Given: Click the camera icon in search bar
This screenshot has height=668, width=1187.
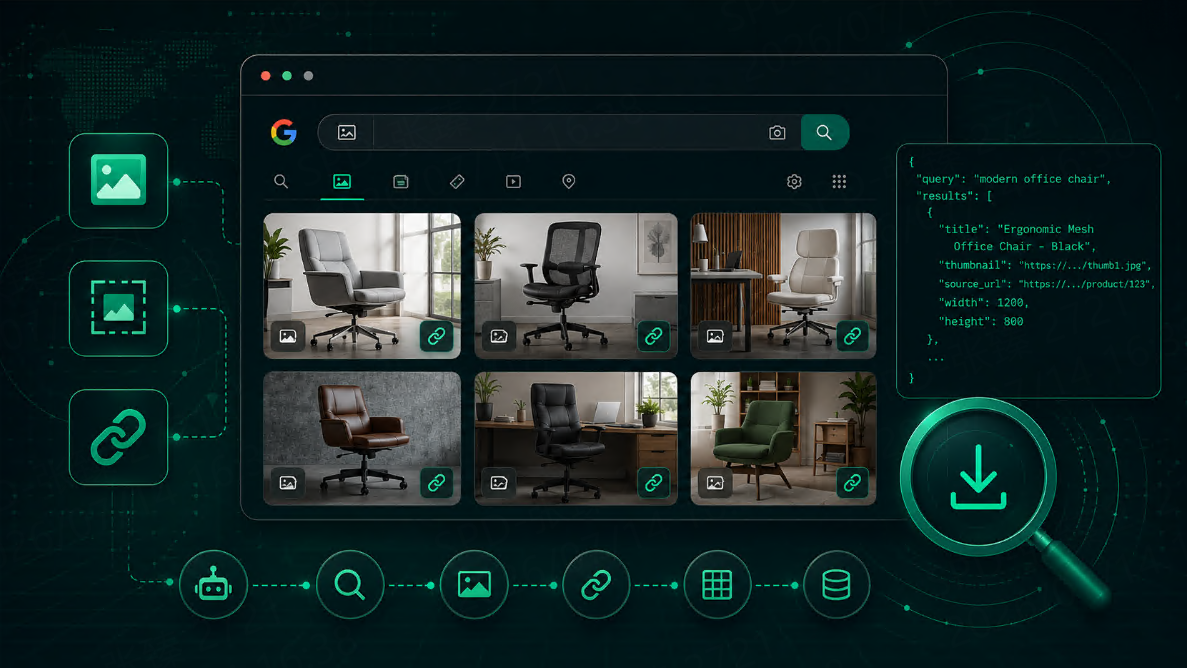Looking at the screenshot, I should click(777, 133).
